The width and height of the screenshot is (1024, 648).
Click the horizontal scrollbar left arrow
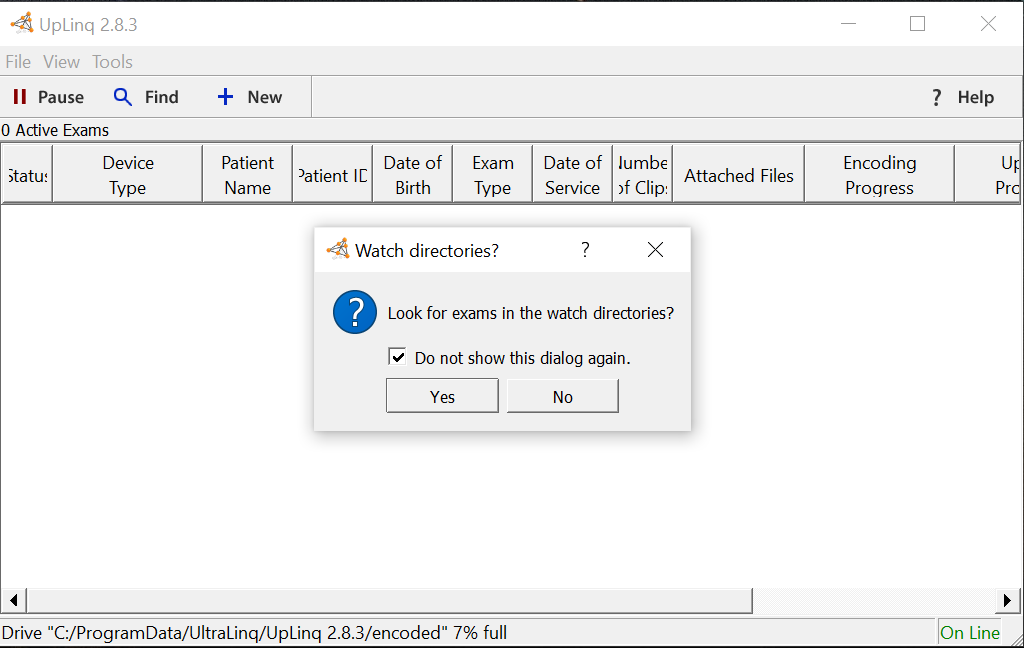13,600
